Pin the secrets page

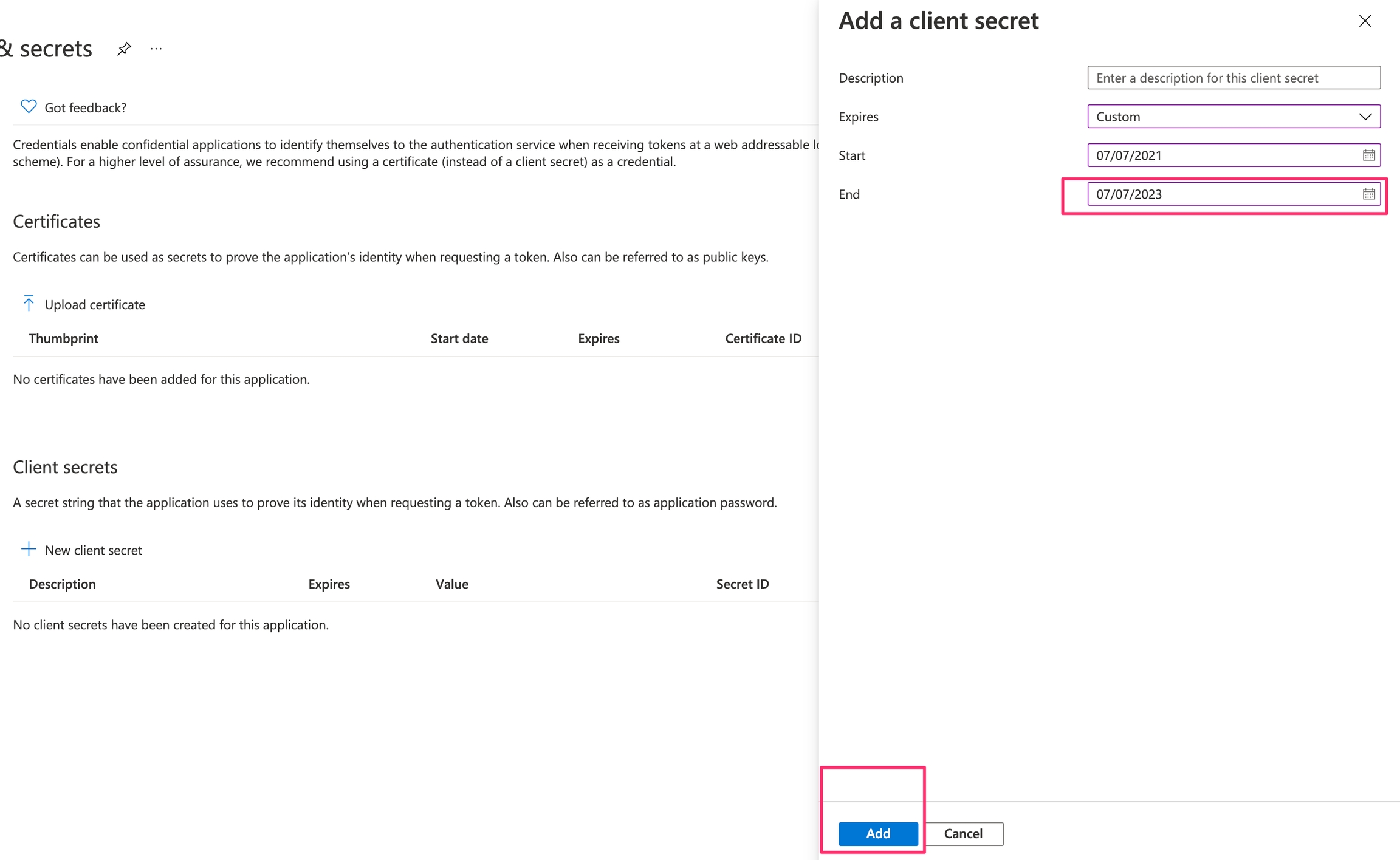click(x=124, y=49)
